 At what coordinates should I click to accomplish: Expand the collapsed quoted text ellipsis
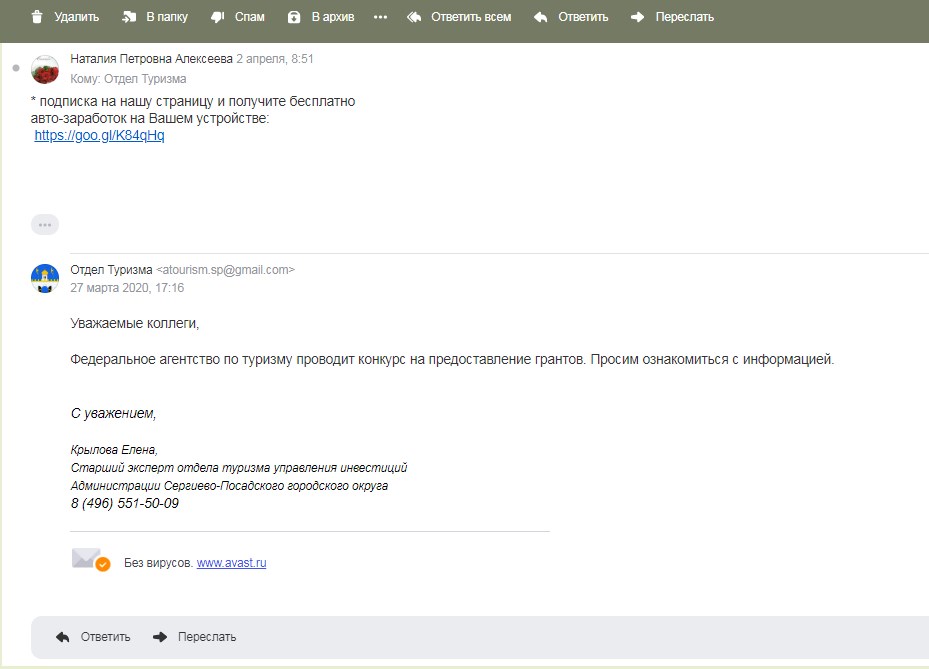click(x=45, y=225)
